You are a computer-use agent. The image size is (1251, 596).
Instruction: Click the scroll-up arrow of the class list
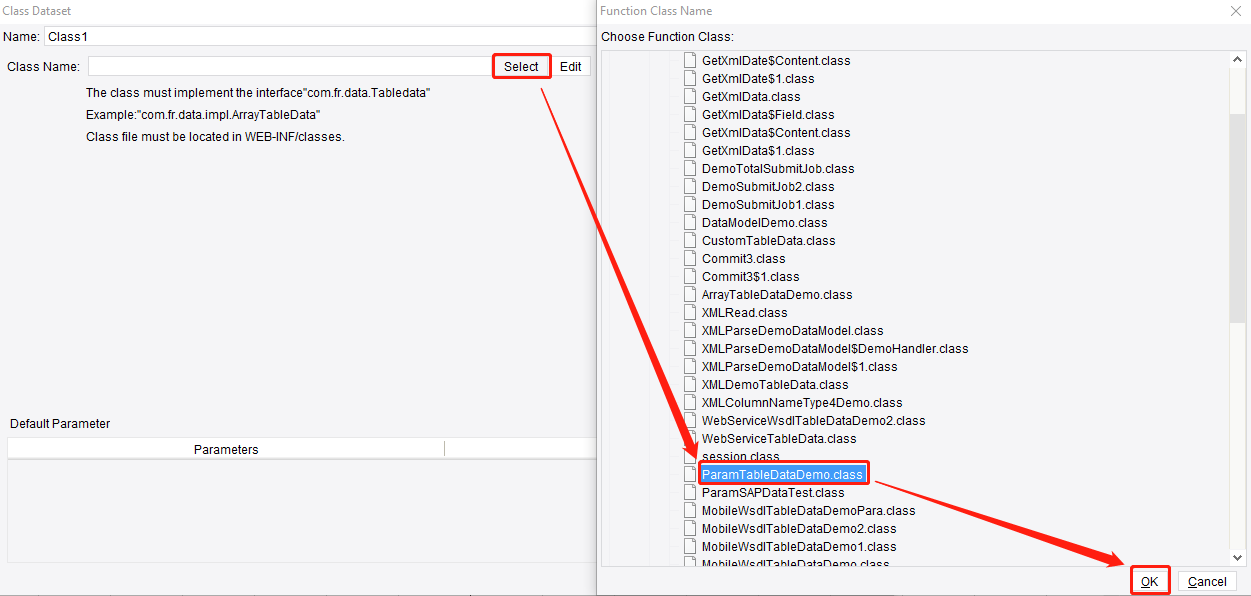click(x=1239, y=60)
